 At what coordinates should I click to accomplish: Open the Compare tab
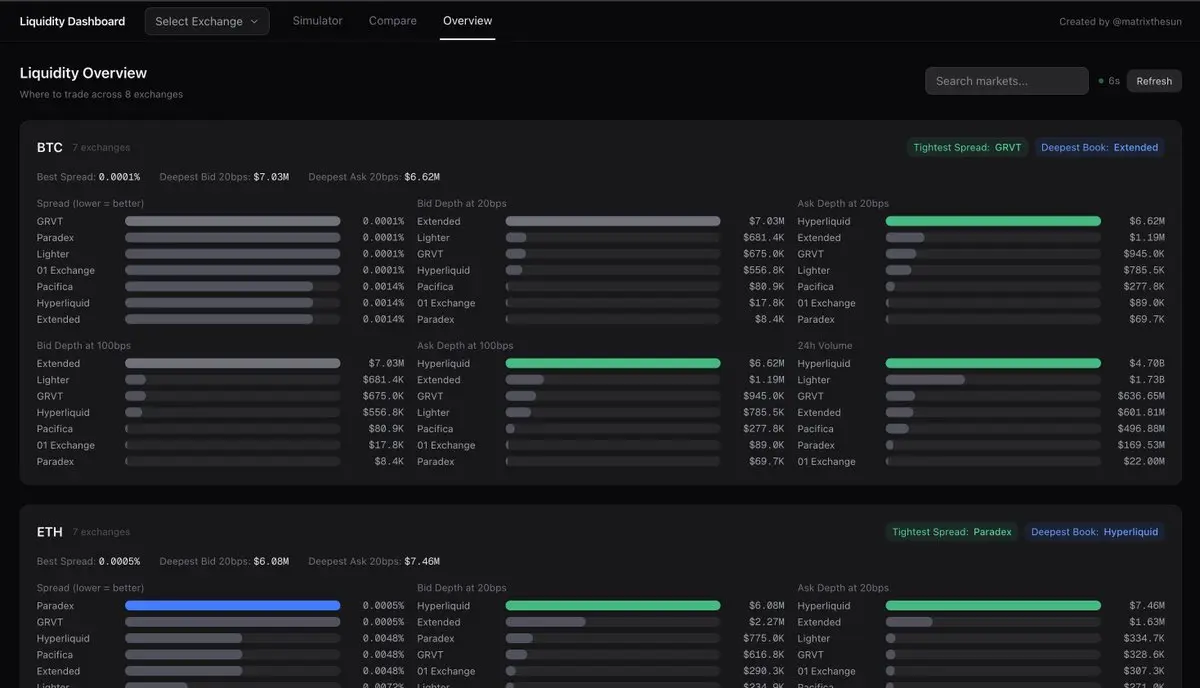(x=392, y=21)
